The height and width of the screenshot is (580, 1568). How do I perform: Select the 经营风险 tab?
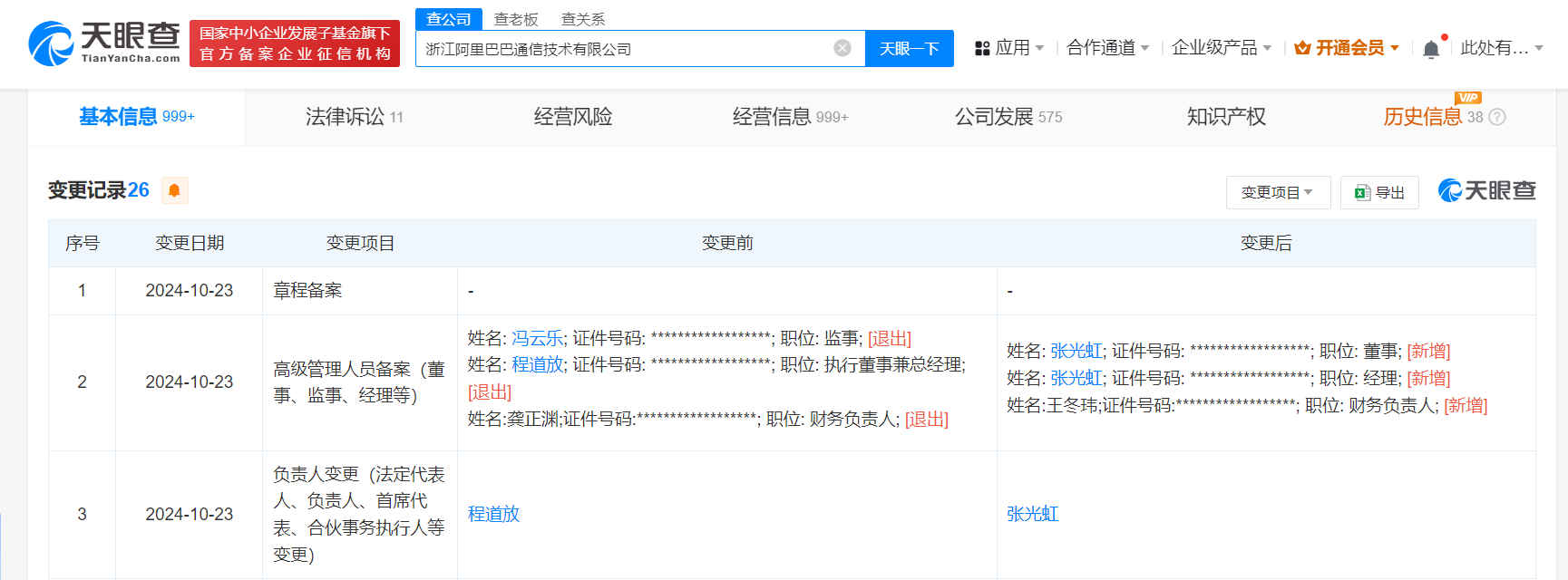[573, 117]
